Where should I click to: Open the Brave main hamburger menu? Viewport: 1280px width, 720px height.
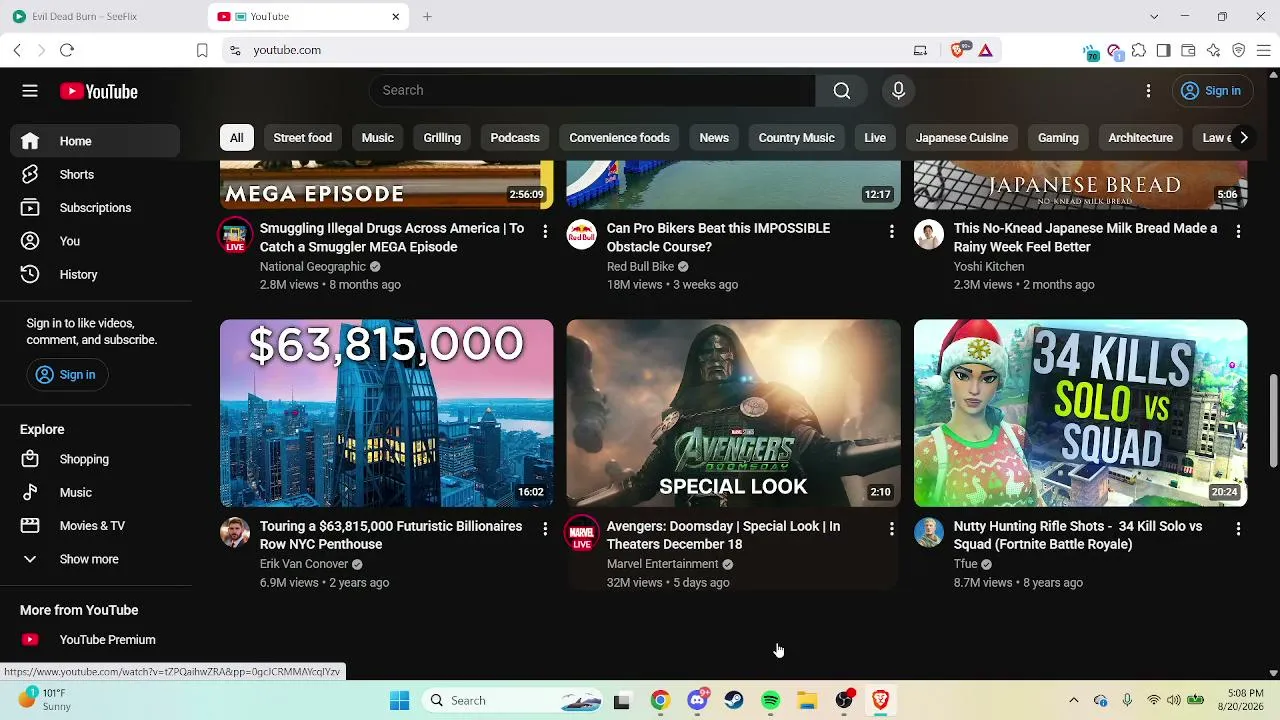(1264, 50)
